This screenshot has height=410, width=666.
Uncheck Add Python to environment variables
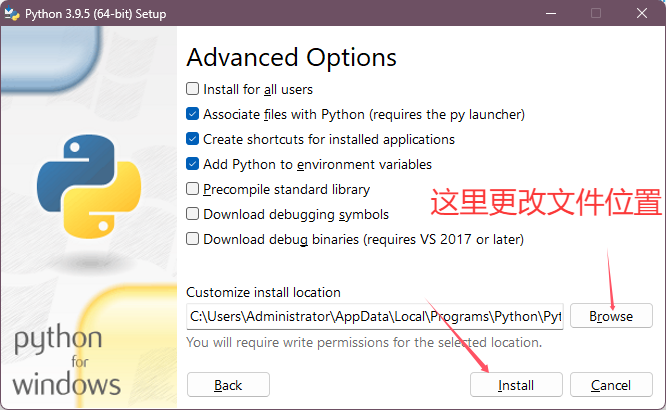193,164
